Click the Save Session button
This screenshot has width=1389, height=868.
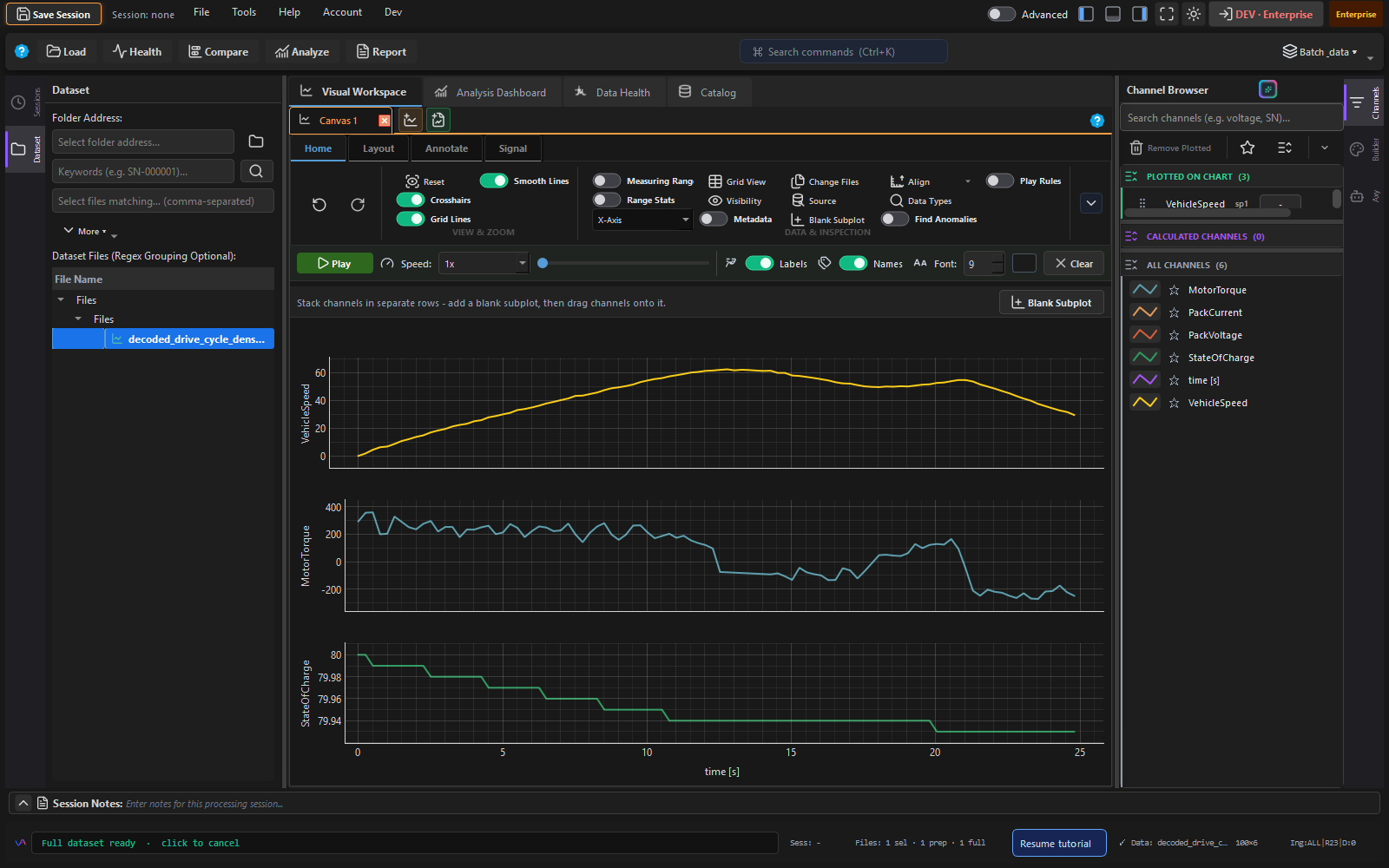[x=54, y=14]
